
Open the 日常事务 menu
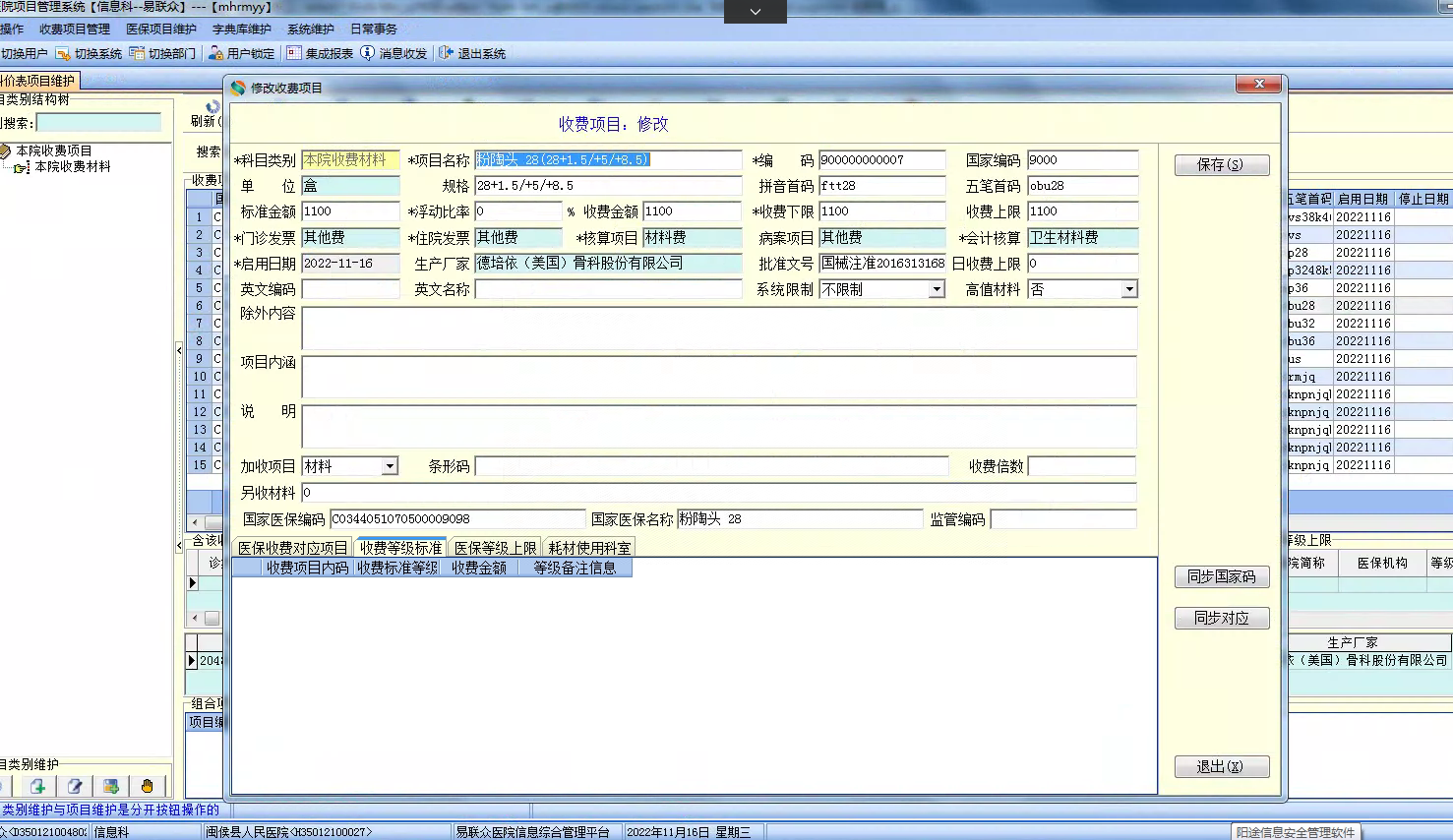[x=374, y=30]
